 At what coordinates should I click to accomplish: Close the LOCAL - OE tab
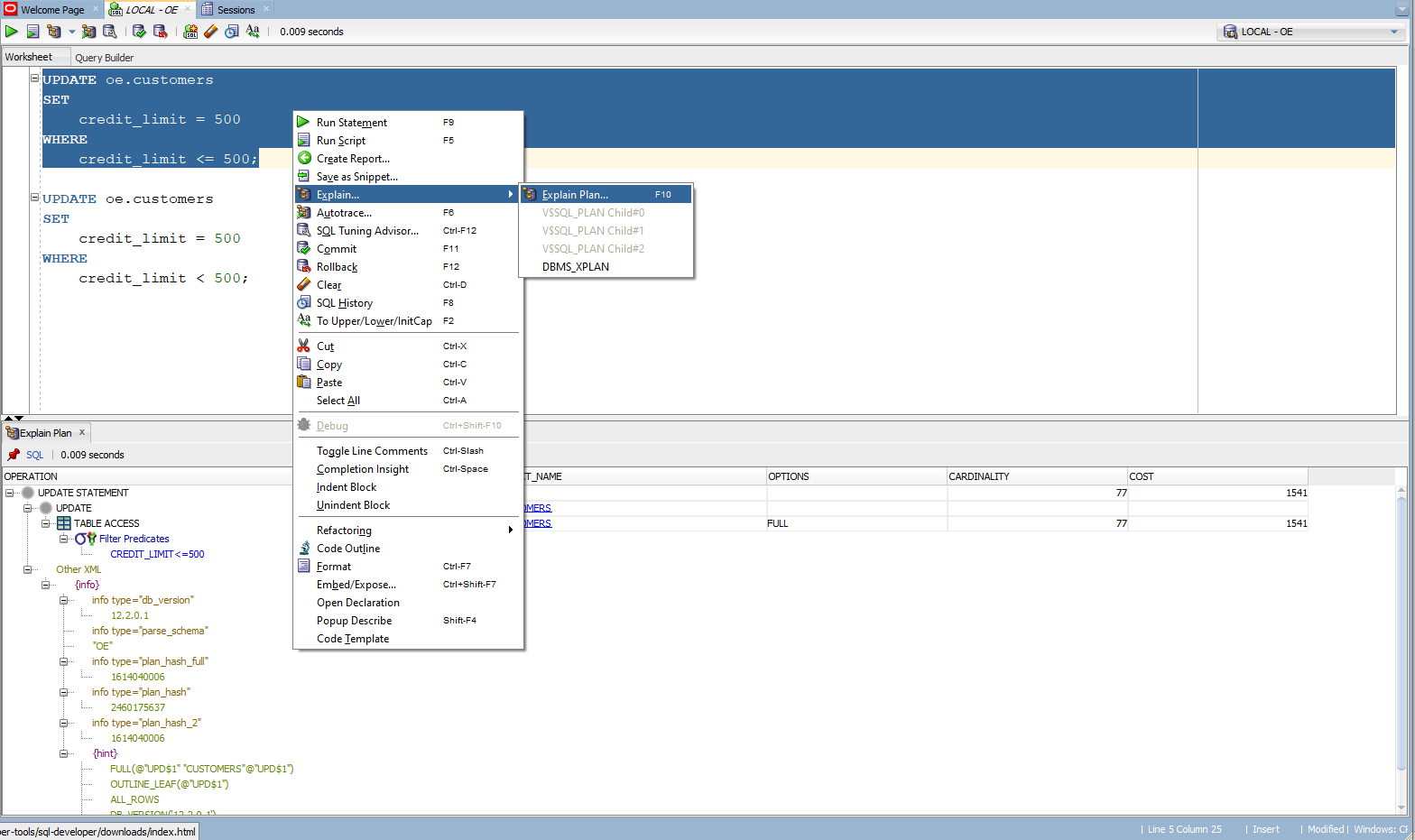point(188,9)
